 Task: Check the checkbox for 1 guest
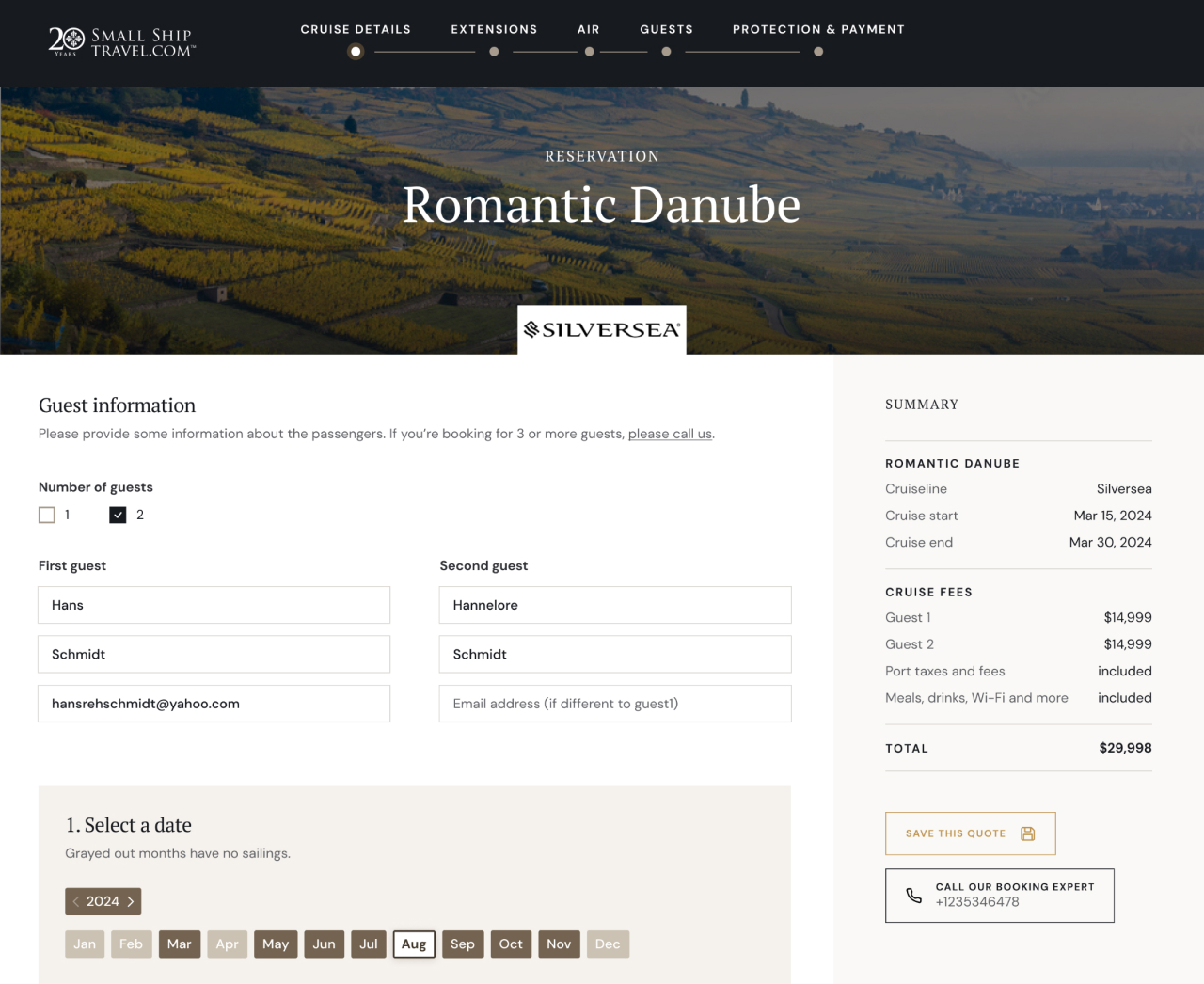tap(47, 515)
